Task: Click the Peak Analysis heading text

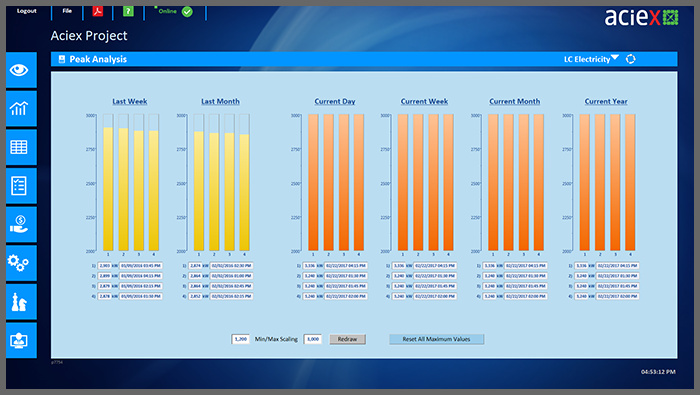Action: pos(98,59)
